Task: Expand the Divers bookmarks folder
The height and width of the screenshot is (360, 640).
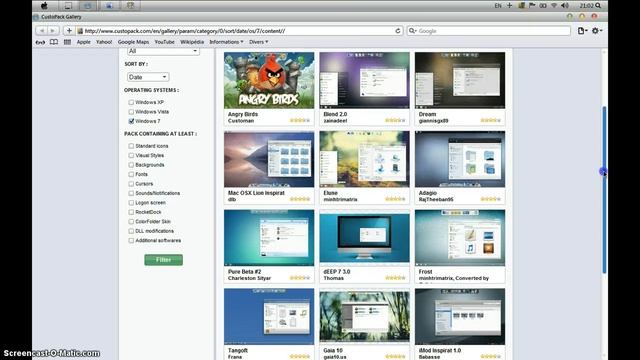Action: coord(258,42)
